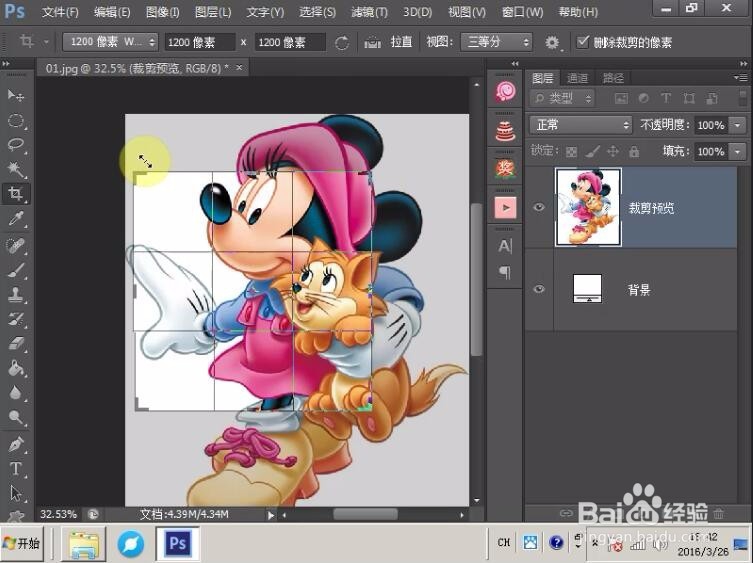Open the Paragraph panel icon
The width and height of the screenshot is (753, 563).
505,272
